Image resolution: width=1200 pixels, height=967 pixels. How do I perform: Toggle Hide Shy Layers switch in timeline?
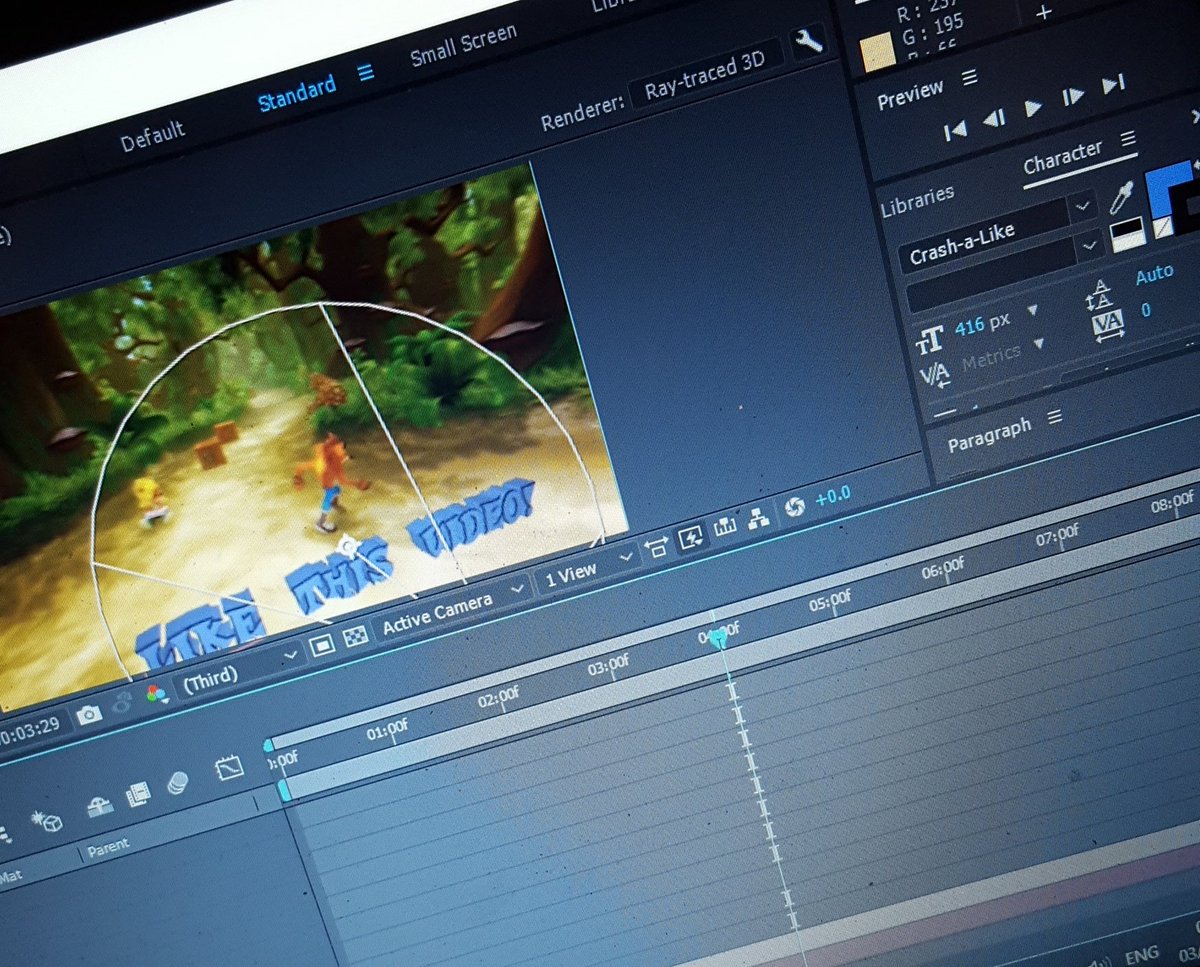click(99, 806)
